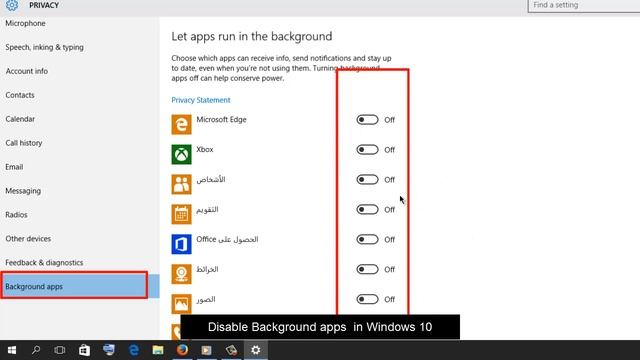
Task: Click the Find a setting search box
Action: [x=584, y=5]
